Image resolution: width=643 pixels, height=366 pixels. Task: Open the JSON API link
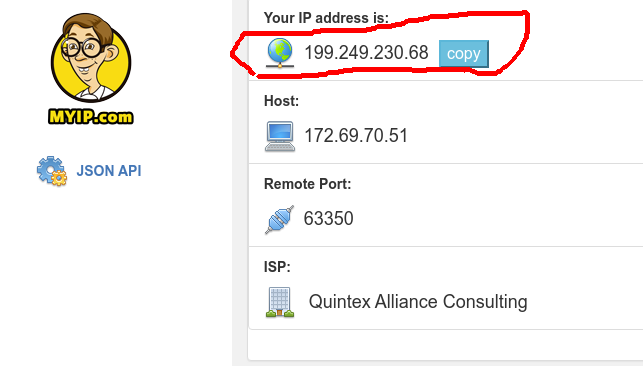click(x=109, y=170)
